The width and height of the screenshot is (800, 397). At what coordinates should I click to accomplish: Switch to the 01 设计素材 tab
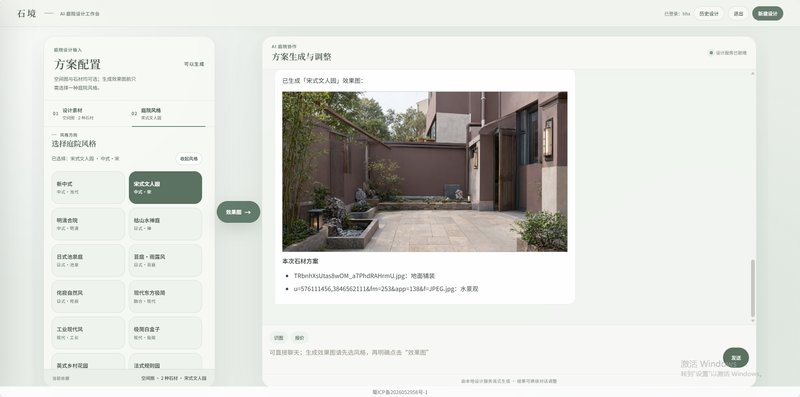tap(88, 113)
